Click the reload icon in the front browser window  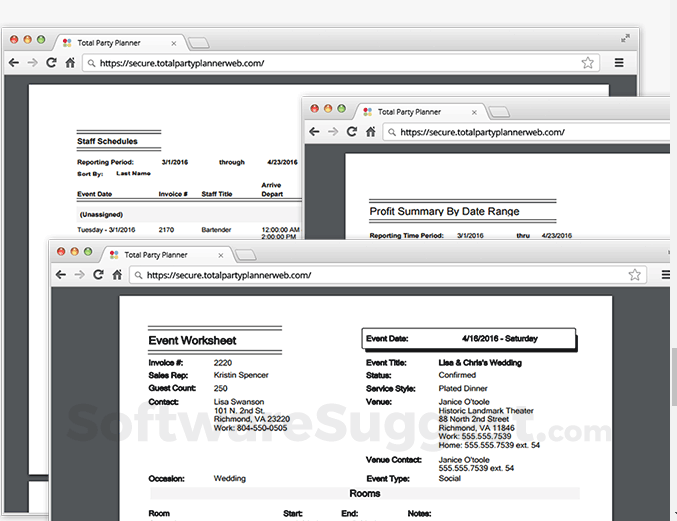tap(98, 275)
